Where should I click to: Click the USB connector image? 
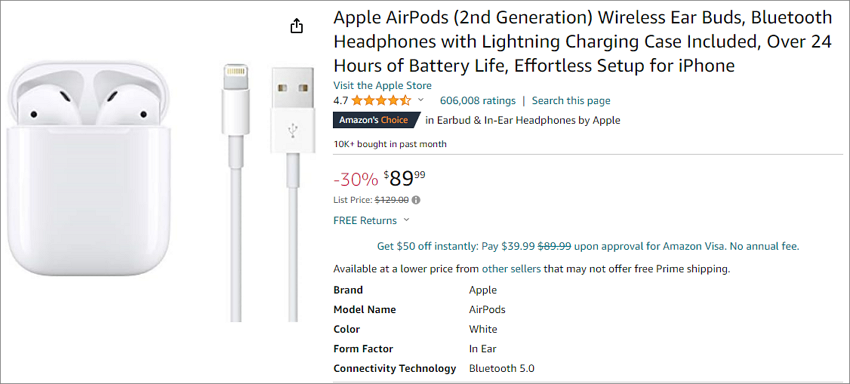tap(293, 193)
